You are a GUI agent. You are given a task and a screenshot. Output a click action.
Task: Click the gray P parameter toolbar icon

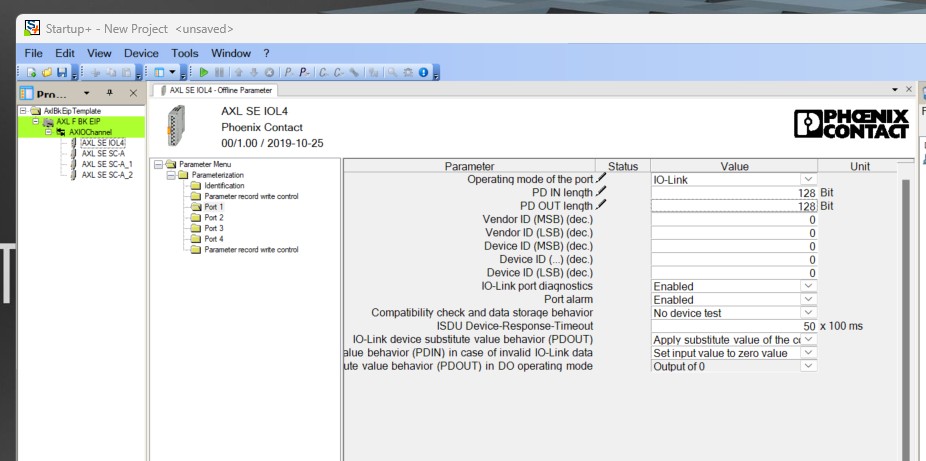coord(289,73)
